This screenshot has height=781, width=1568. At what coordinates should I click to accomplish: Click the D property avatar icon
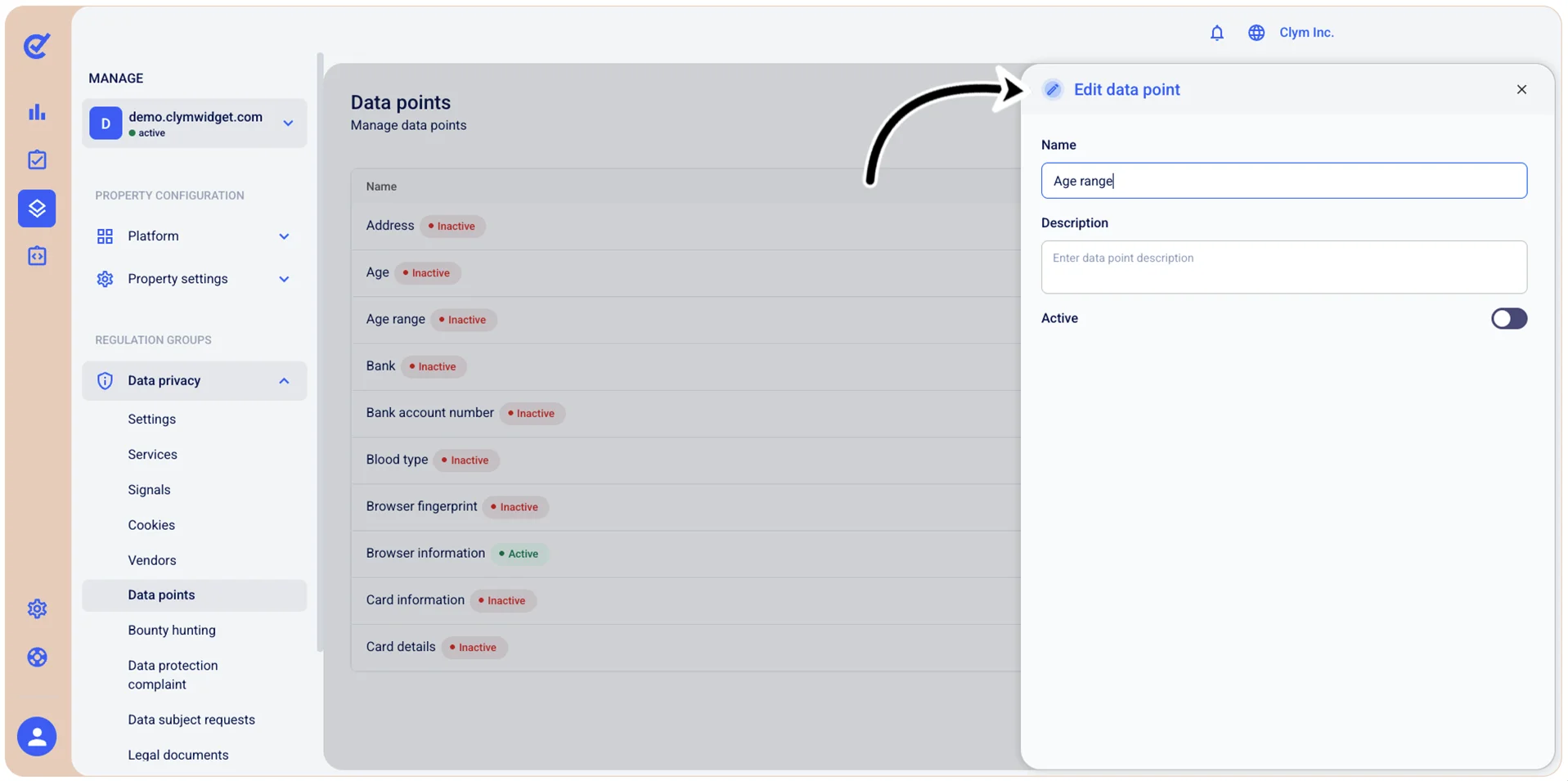(x=106, y=123)
